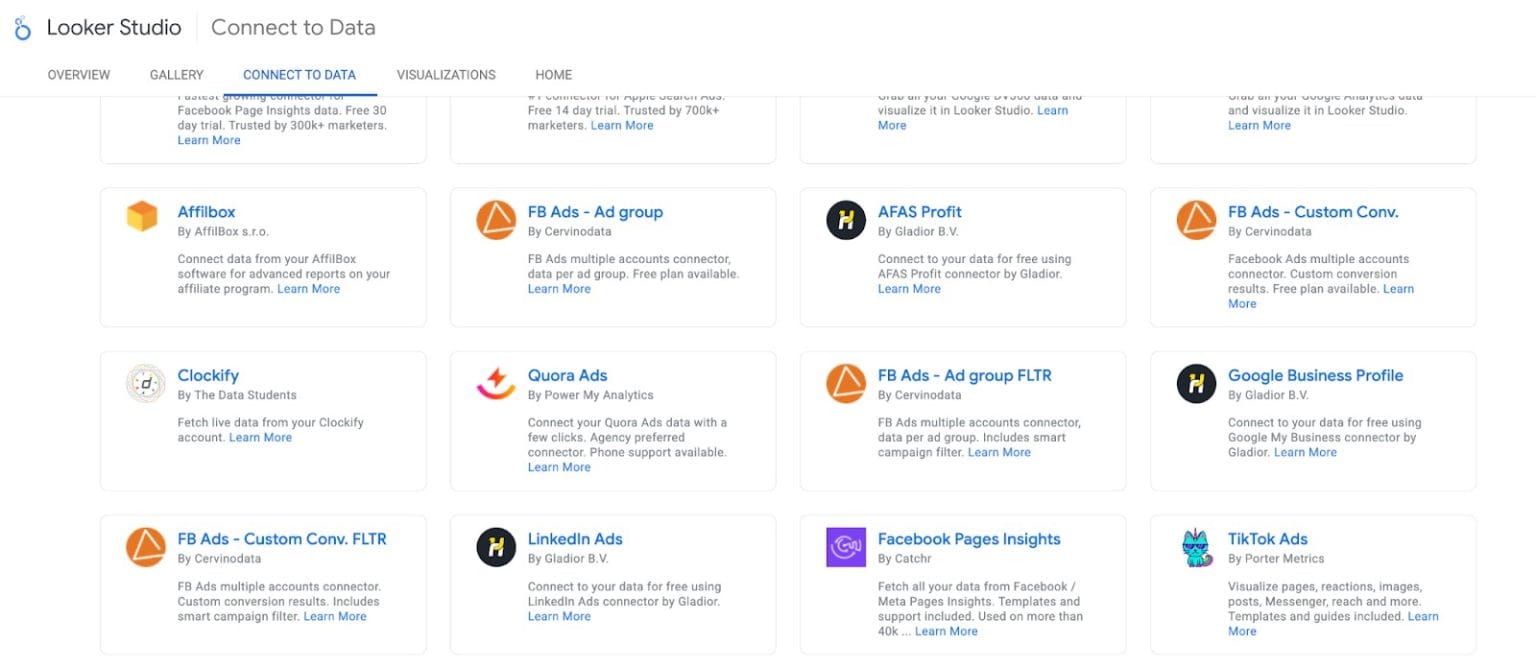Click Learn More under Quora Ads description
Image resolution: width=1536 pixels, height=667 pixels.
(559, 467)
